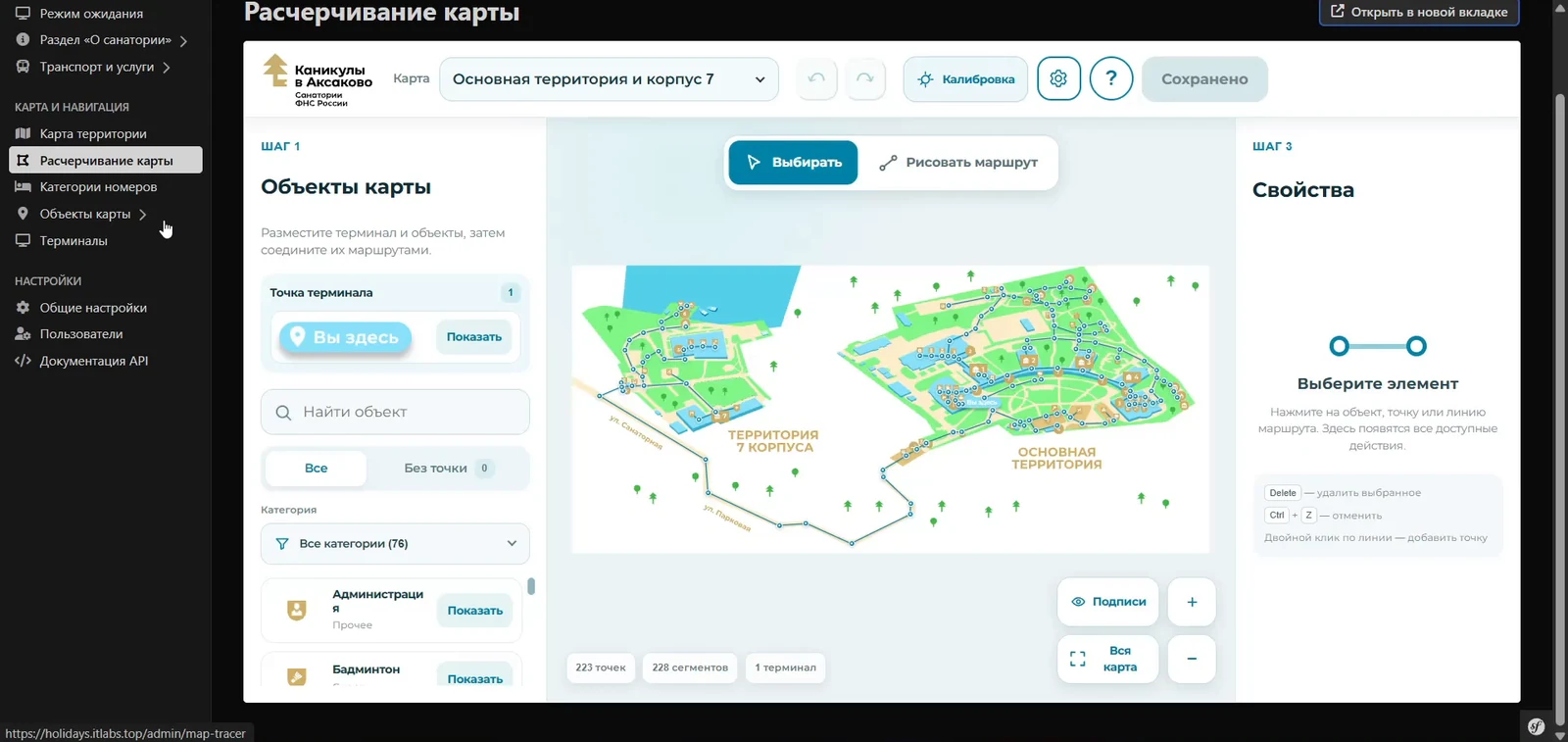This screenshot has height=742, width=1568.
Task: Click the «Вы здесь» terminal pin
Action: (x=346, y=337)
